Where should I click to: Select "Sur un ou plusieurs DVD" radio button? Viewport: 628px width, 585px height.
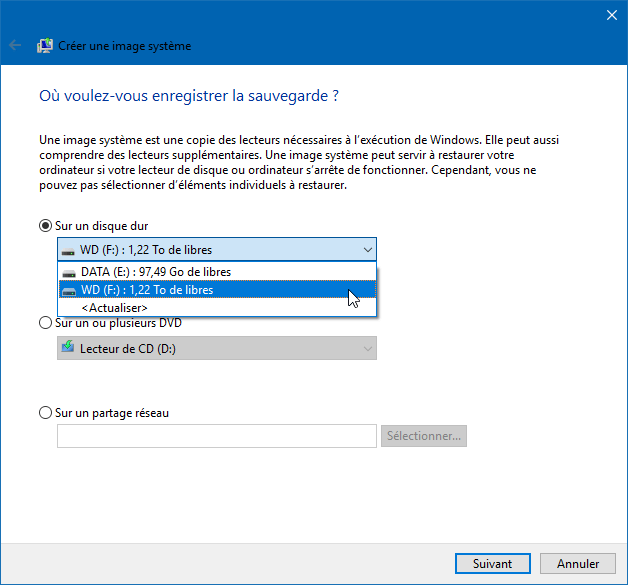pos(45,323)
